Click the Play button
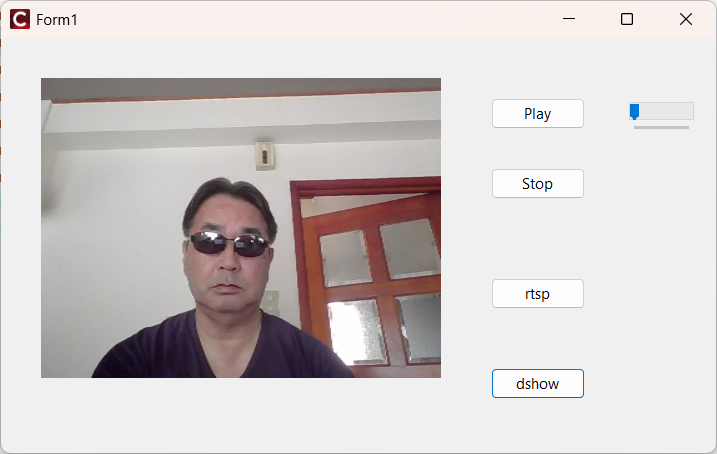Viewport: 717px width, 454px height. pyautogui.click(x=538, y=113)
